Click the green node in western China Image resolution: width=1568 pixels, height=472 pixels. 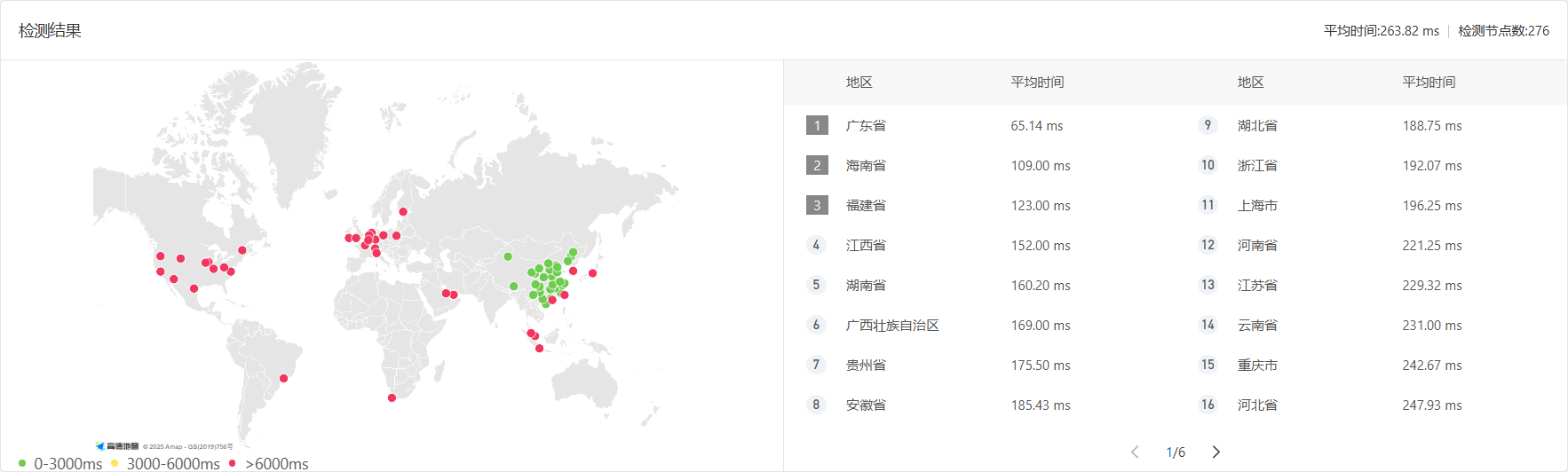(x=508, y=256)
